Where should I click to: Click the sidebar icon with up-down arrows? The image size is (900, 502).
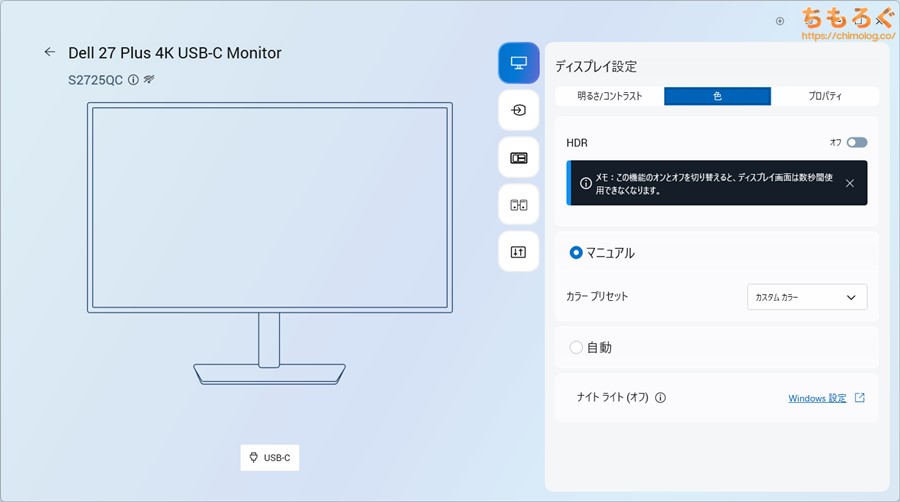point(518,251)
